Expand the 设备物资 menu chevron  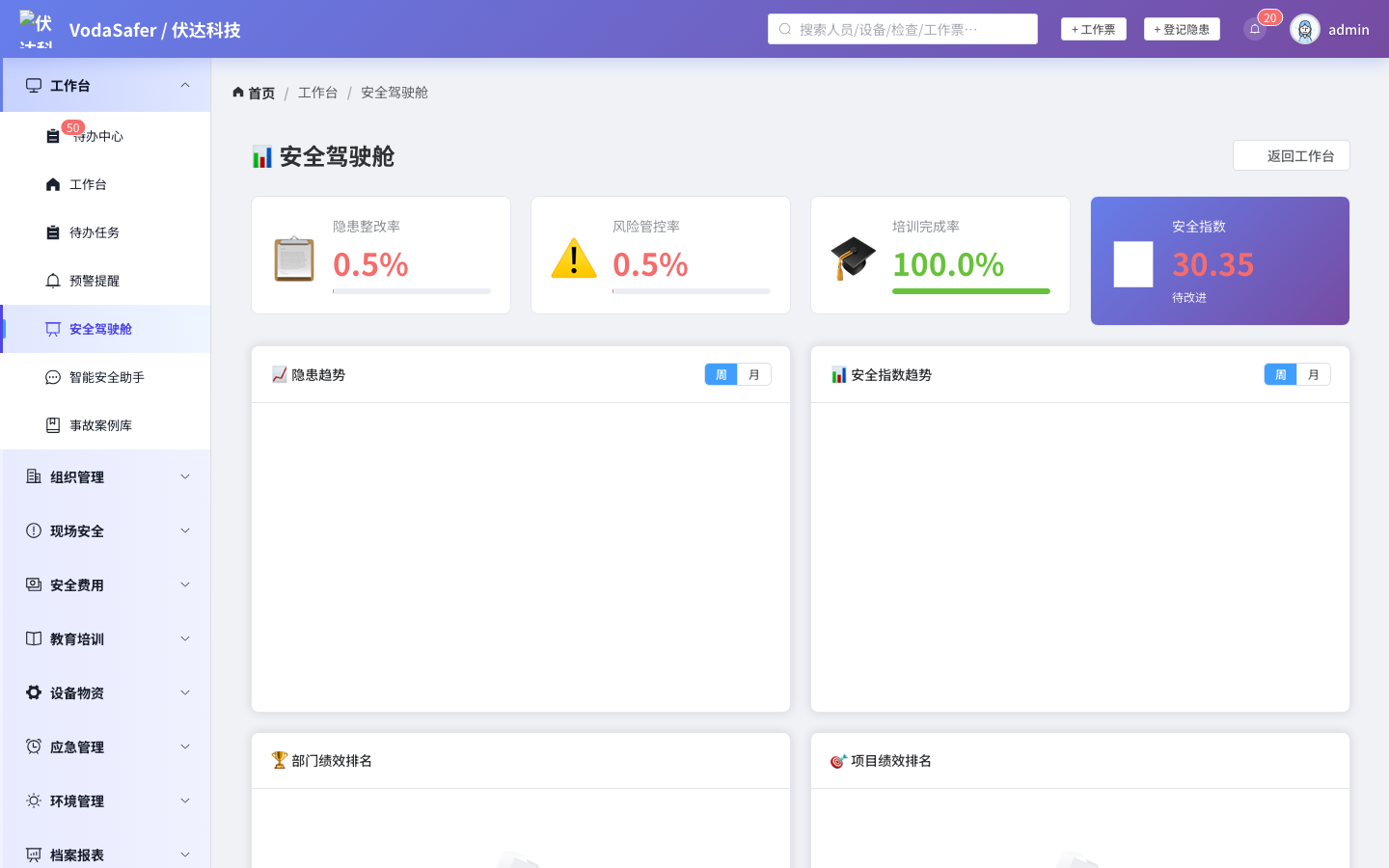click(x=185, y=692)
